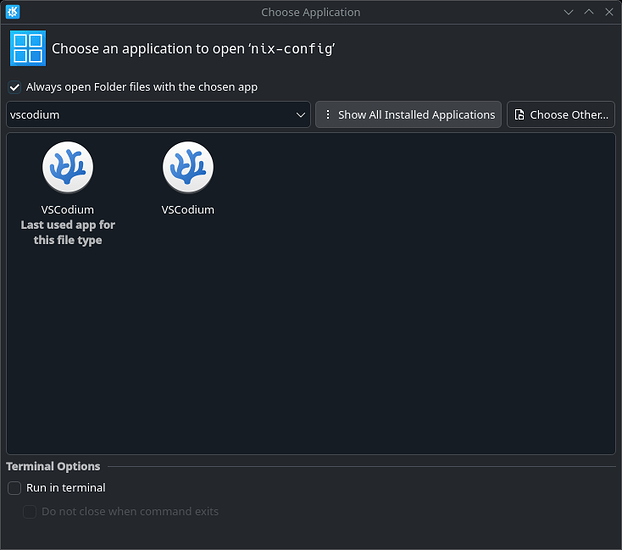
Task: Click the blue grid application chooser icon
Action: [x=27, y=48]
